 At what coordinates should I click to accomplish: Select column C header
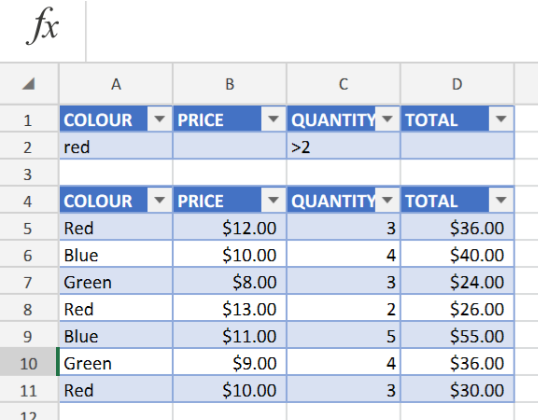(x=343, y=84)
